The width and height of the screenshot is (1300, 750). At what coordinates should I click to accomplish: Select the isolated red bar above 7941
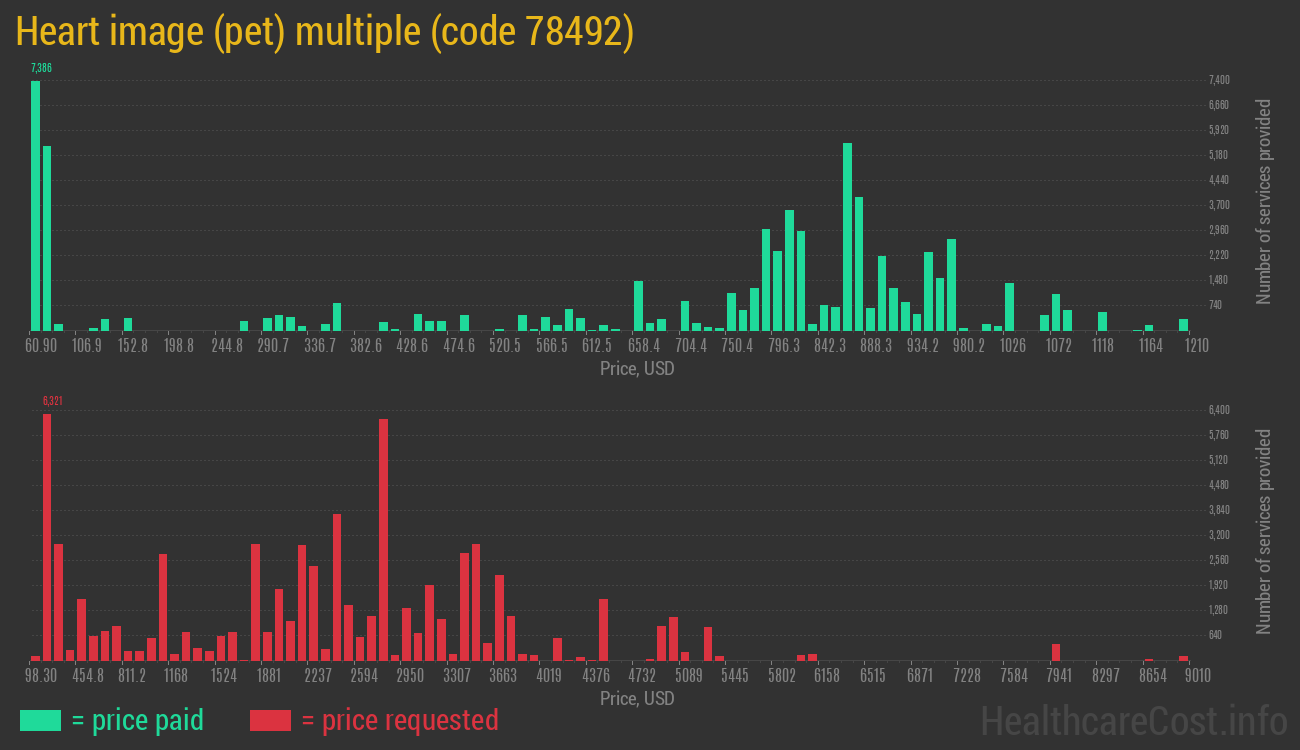coord(1056,652)
